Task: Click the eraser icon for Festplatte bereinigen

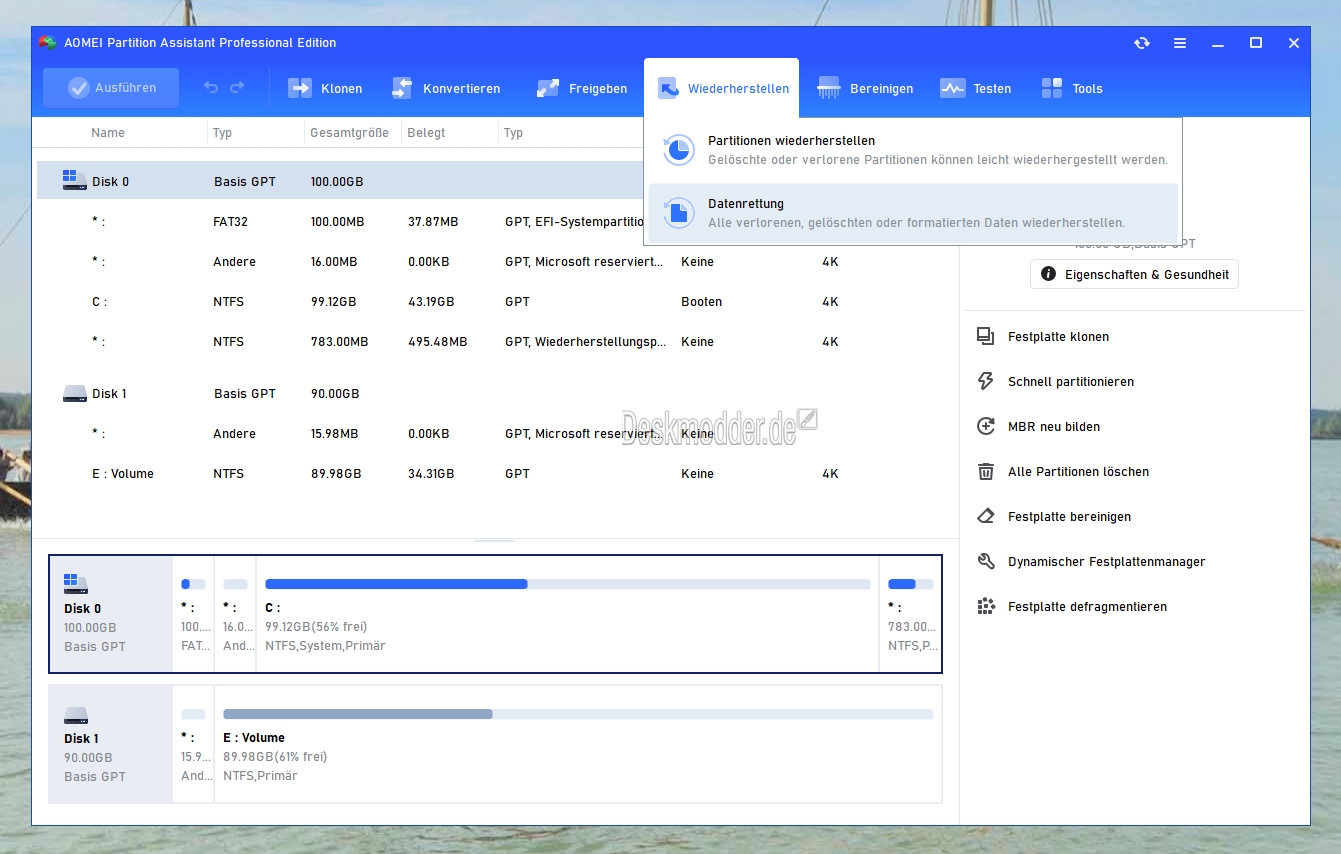Action: [986, 517]
